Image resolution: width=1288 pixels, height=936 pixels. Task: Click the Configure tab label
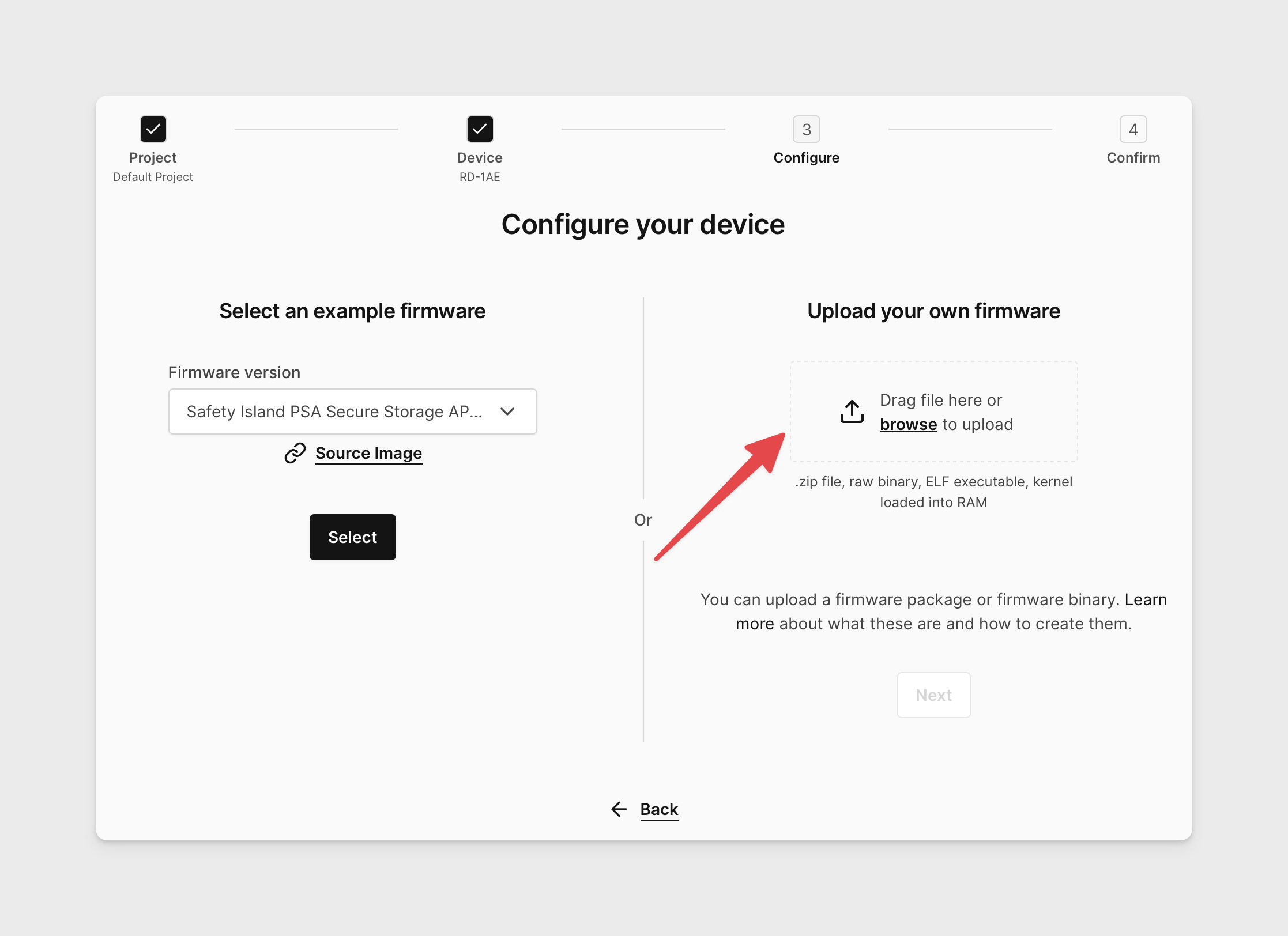point(805,157)
